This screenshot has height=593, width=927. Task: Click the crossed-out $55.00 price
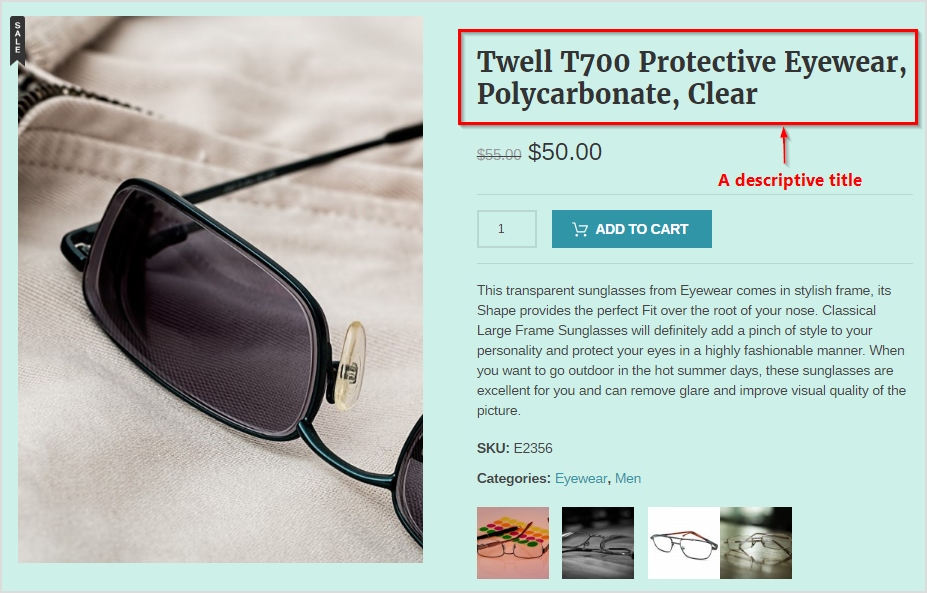499,155
